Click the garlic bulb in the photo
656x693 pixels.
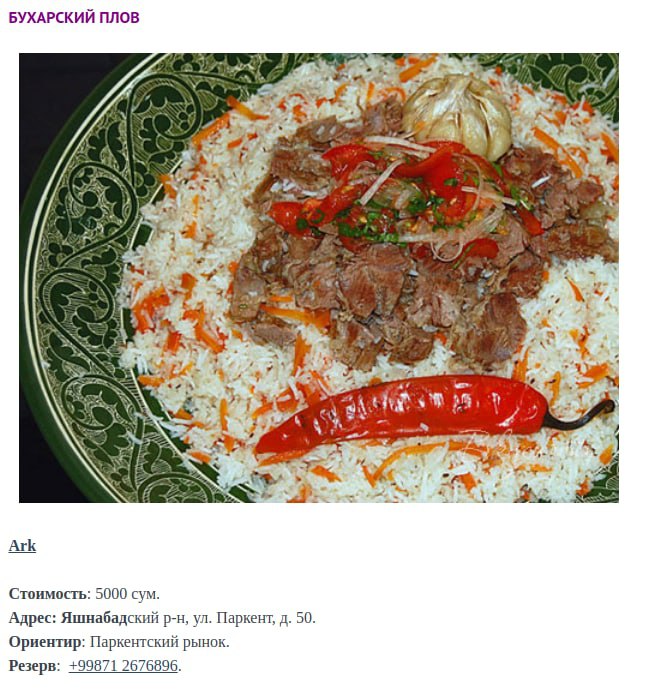pos(458,114)
